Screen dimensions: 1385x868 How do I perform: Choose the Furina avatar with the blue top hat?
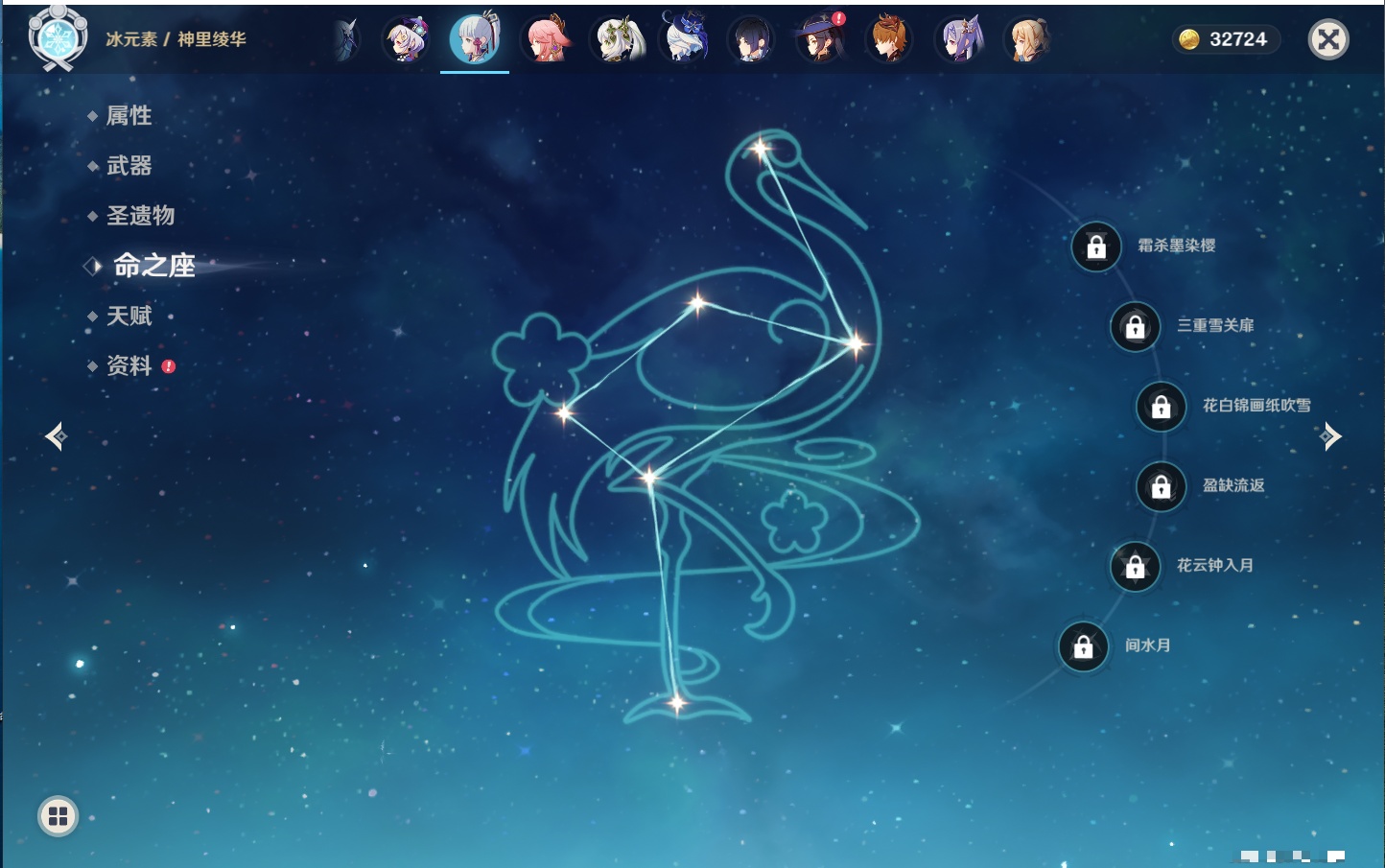[685, 38]
